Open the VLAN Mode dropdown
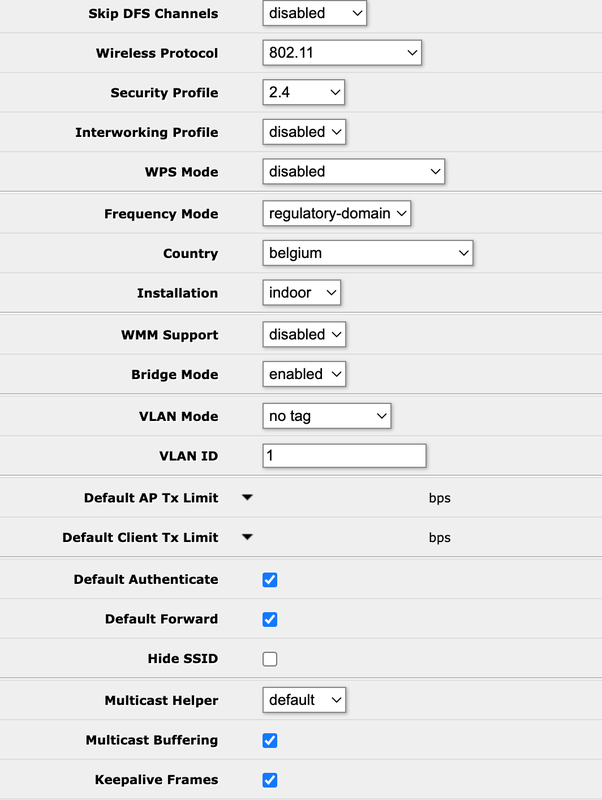Screen dimensions: 602x800 (x=326, y=415)
